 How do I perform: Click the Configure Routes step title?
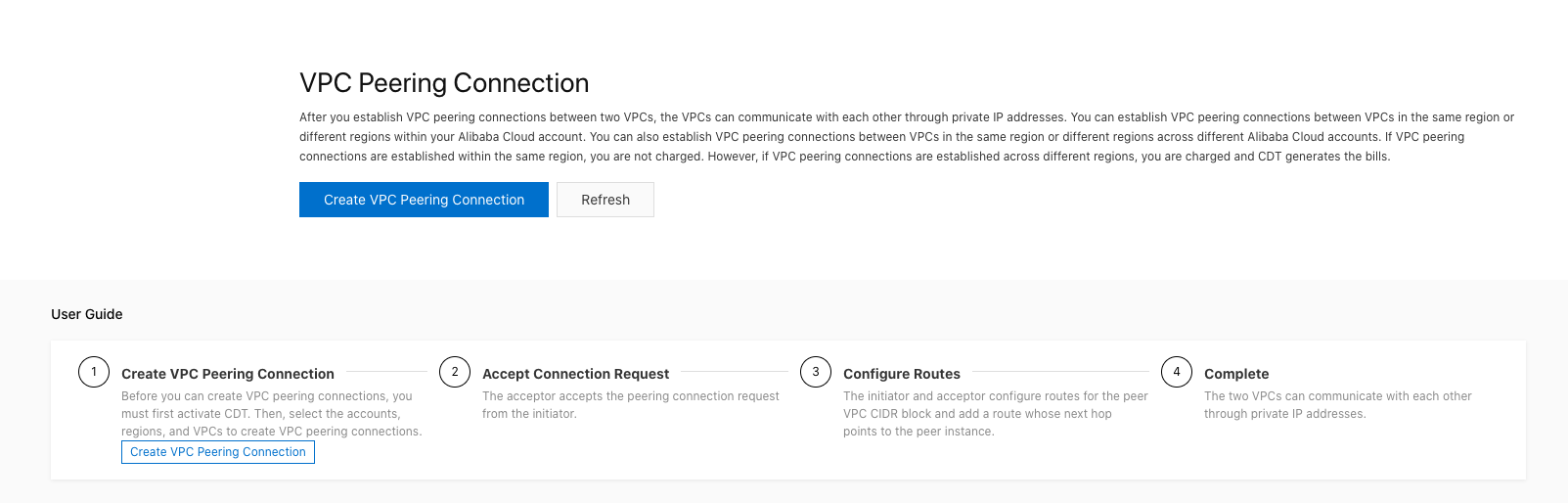coord(902,374)
